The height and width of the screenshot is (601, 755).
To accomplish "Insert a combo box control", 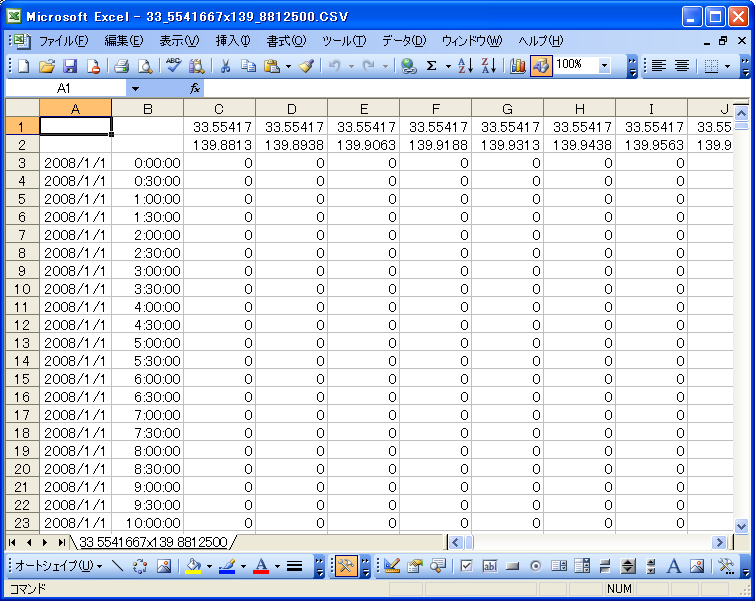I will [x=582, y=566].
